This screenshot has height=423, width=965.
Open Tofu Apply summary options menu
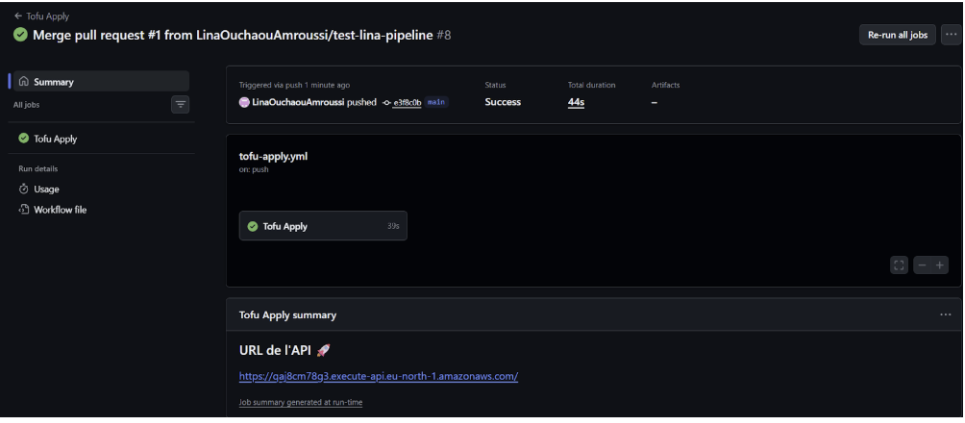[x=945, y=315]
